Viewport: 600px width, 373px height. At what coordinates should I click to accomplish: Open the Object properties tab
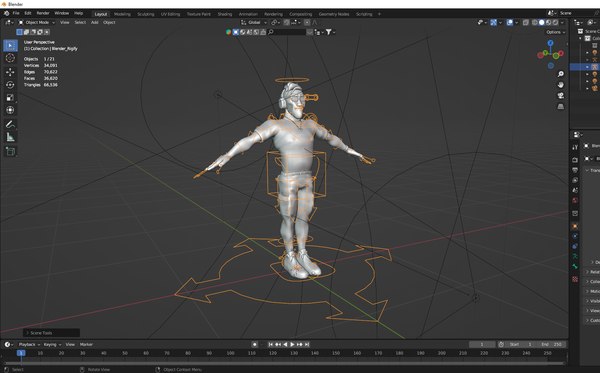[575, 226]
